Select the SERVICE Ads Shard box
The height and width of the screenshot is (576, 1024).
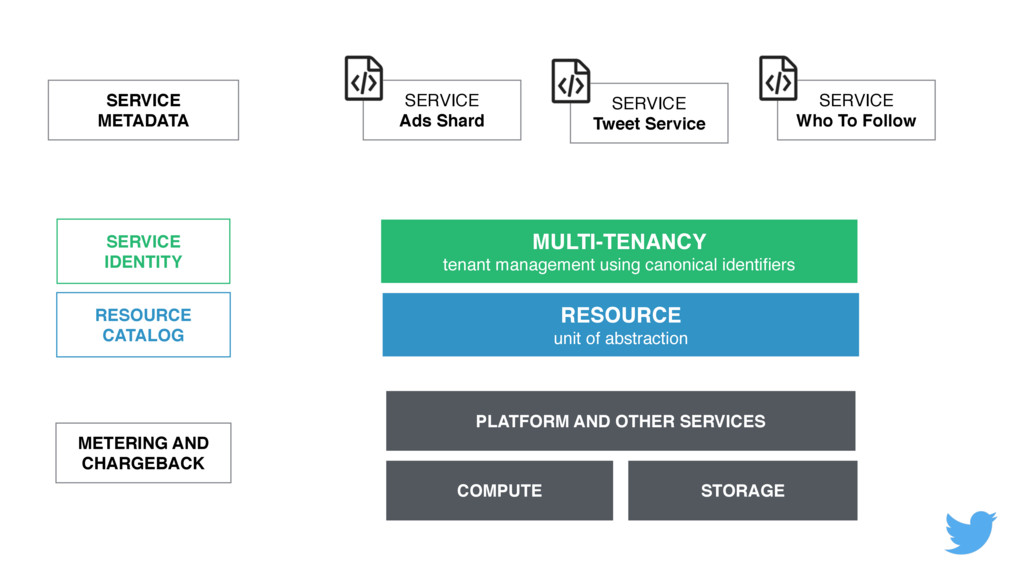[x=442, y=110]
